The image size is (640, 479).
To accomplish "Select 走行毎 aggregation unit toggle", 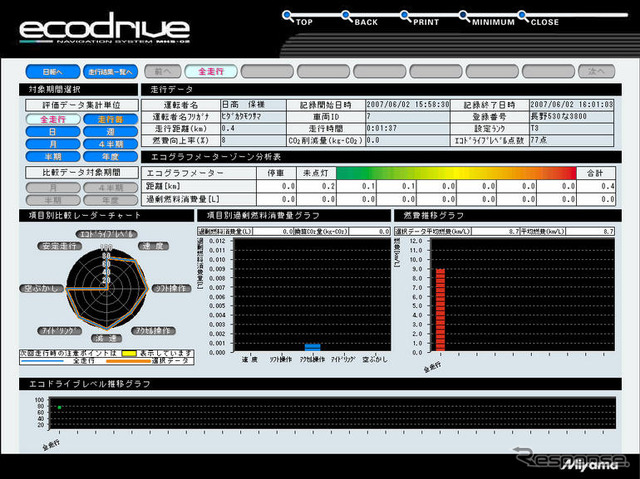I will click(x=111, y=120).
